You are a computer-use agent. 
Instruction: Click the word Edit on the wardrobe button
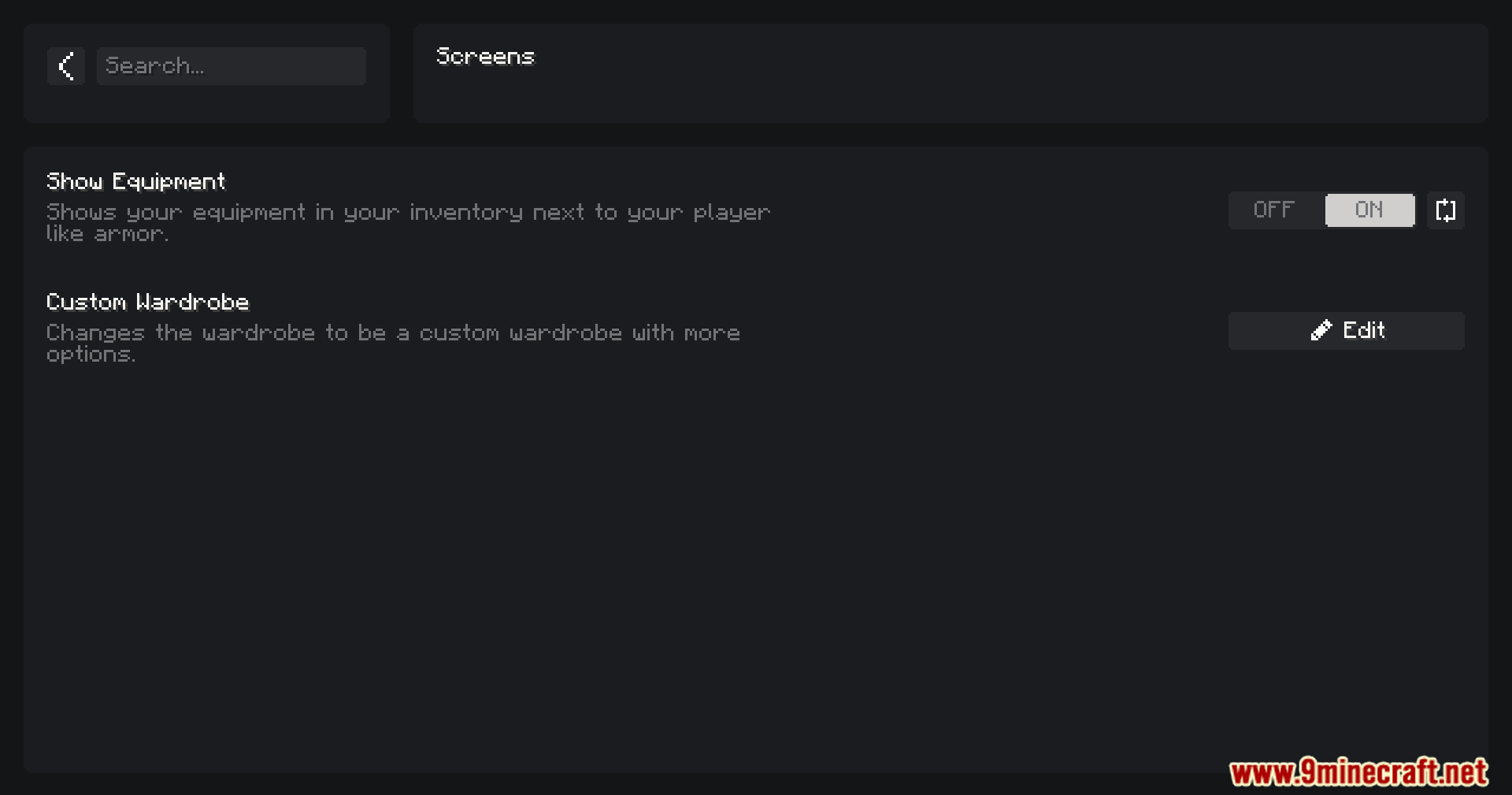click(x=1364, y=330)
